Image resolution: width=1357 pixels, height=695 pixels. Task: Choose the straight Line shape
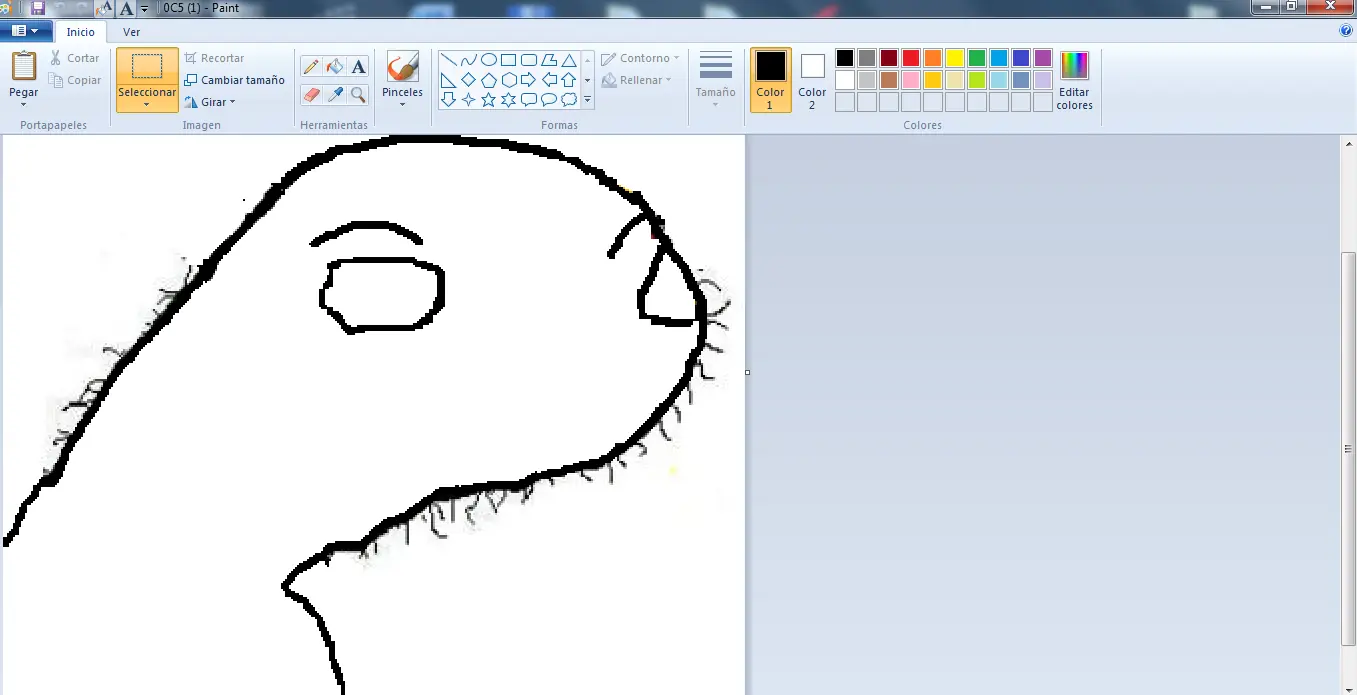click(x=448, y=60)
